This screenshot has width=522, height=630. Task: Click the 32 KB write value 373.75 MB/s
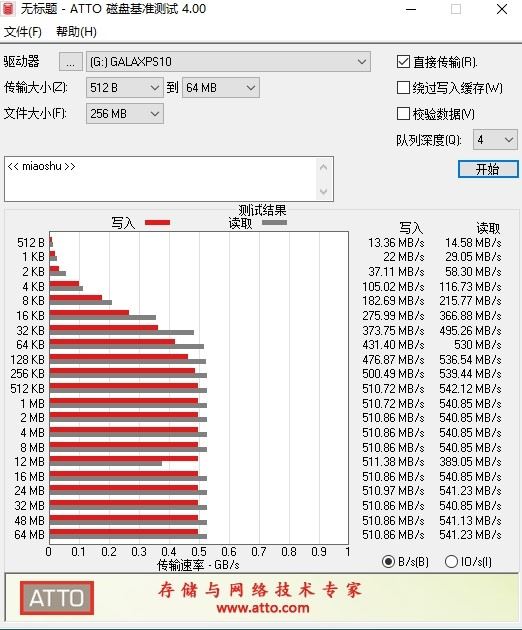[x=393, y=330]
